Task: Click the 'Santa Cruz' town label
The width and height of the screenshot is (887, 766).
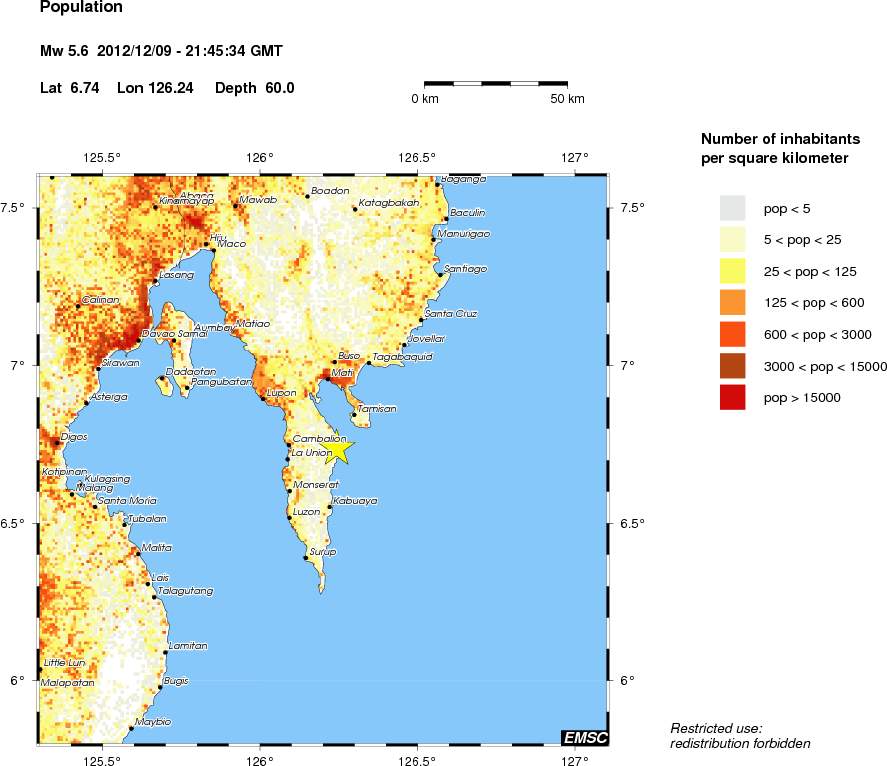Action: tap(451, 313)
